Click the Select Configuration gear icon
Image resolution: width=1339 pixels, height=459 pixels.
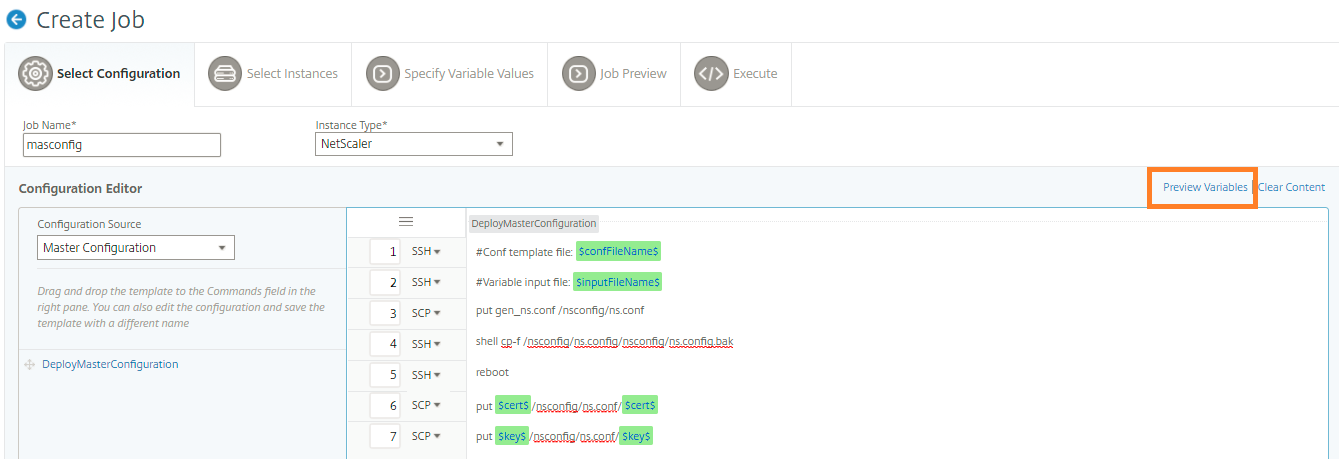click(35, 73)
